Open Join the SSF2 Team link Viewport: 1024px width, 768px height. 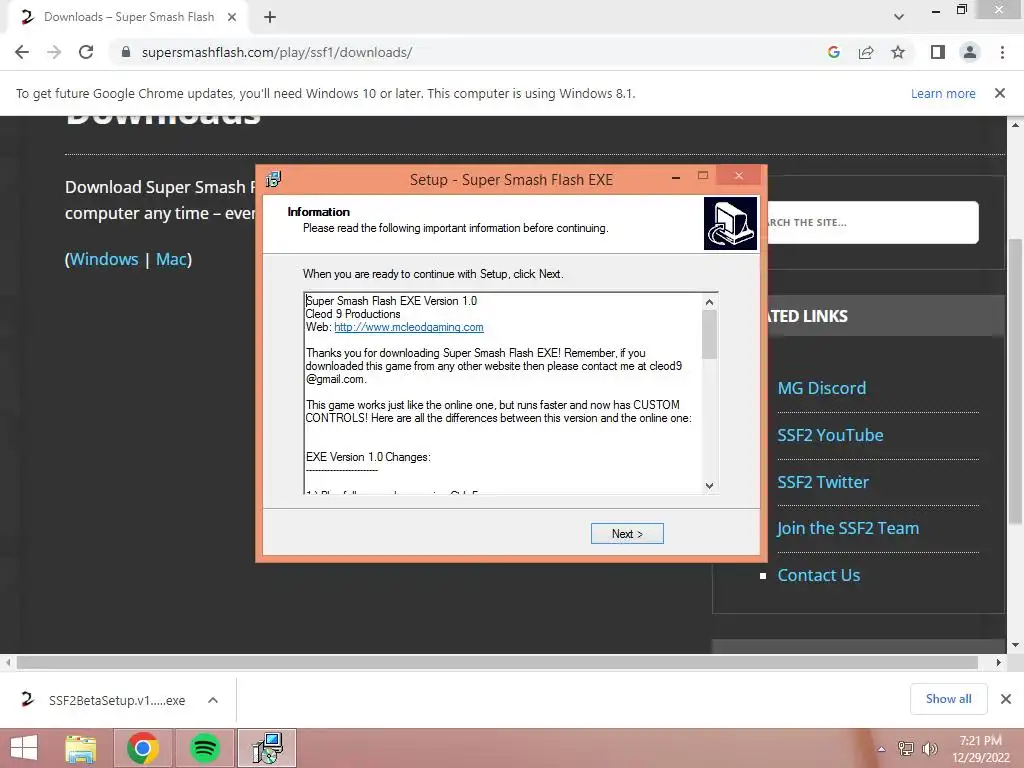tap(848, 528)
